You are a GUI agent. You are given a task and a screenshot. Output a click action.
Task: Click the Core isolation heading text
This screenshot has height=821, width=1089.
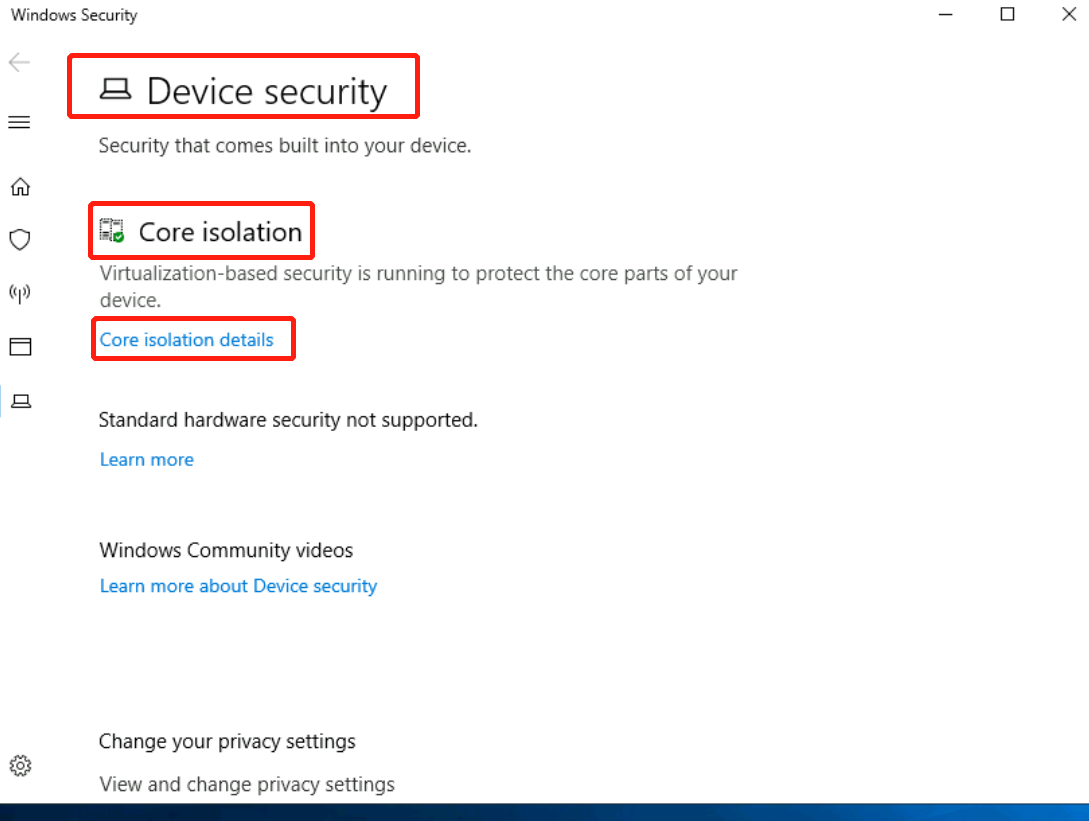(220, 232)
